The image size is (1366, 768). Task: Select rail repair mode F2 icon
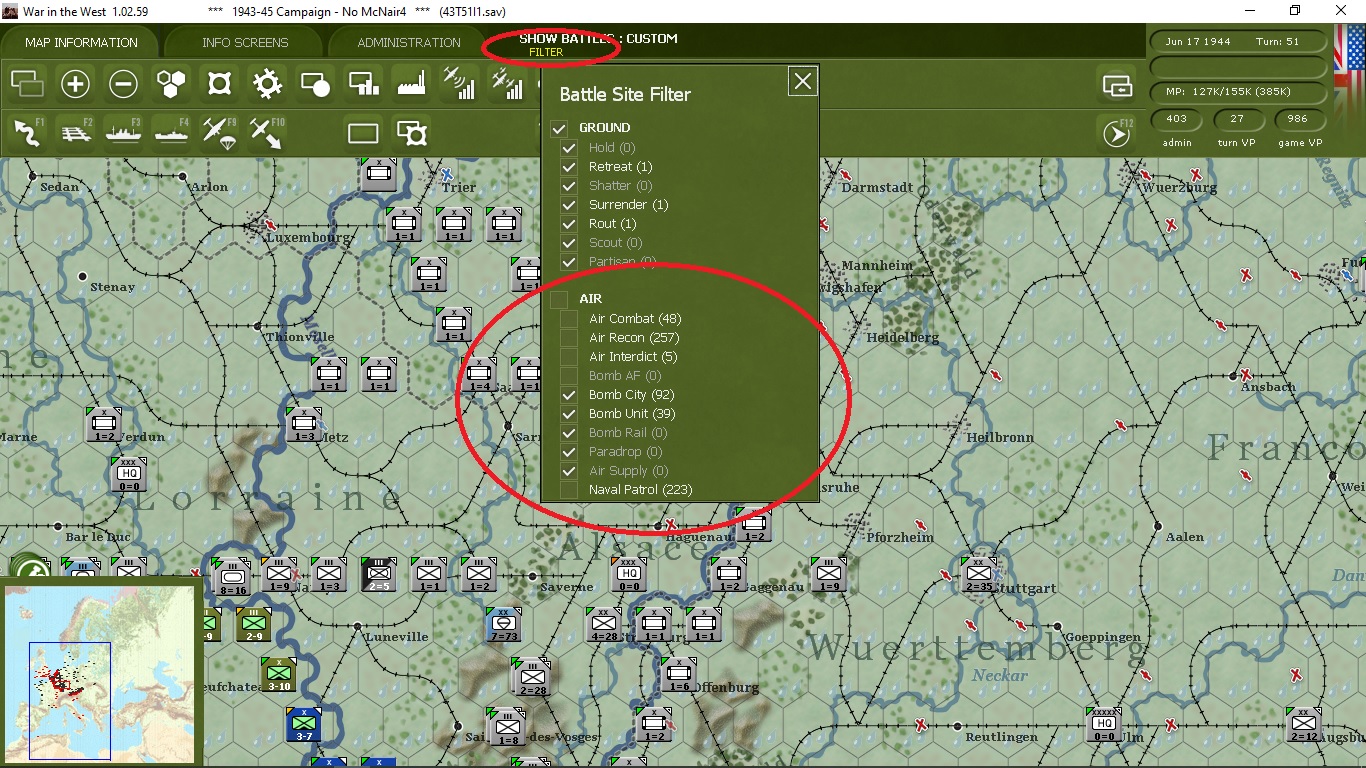pos(76,132)
